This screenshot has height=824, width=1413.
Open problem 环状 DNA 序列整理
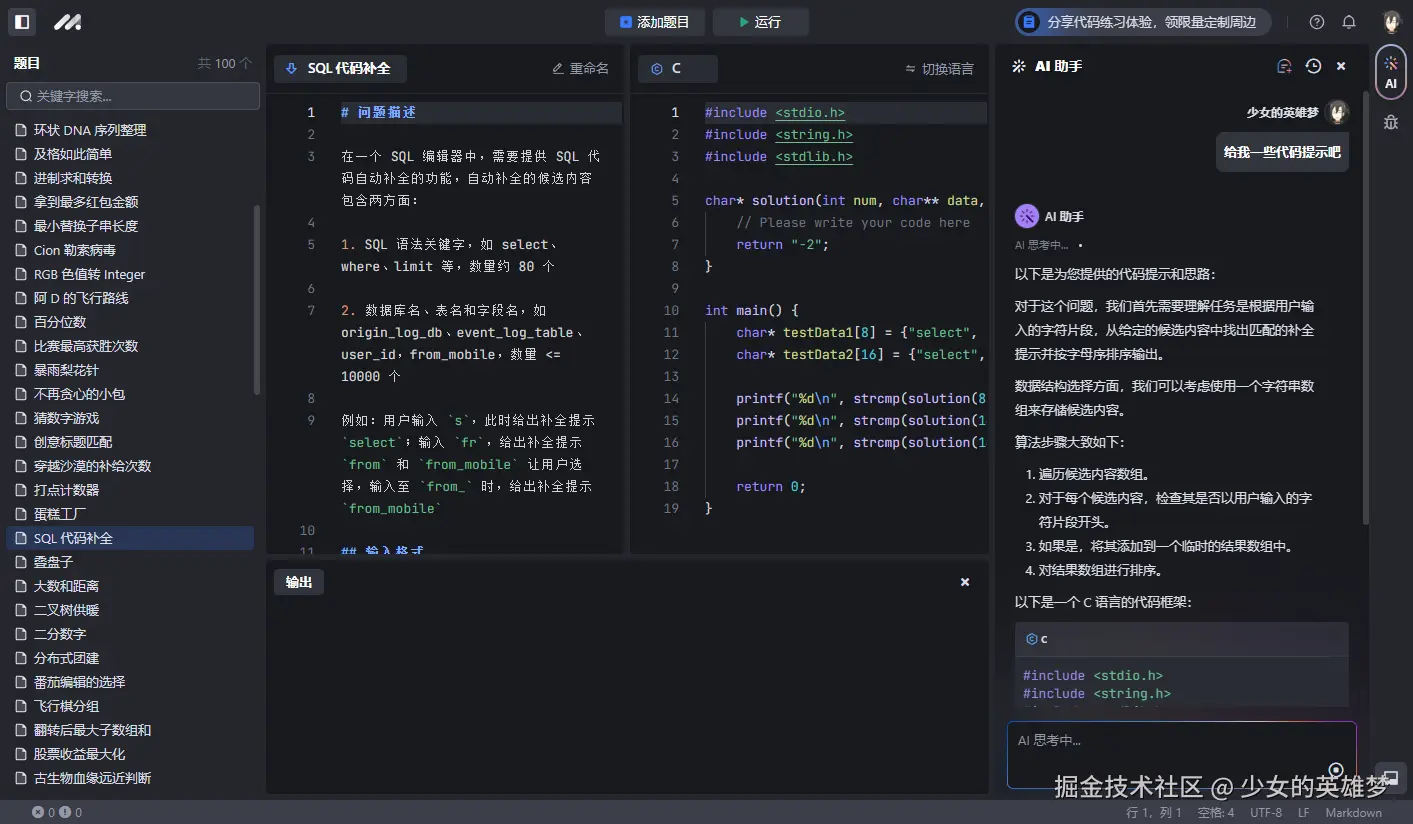tap(130, 130)
